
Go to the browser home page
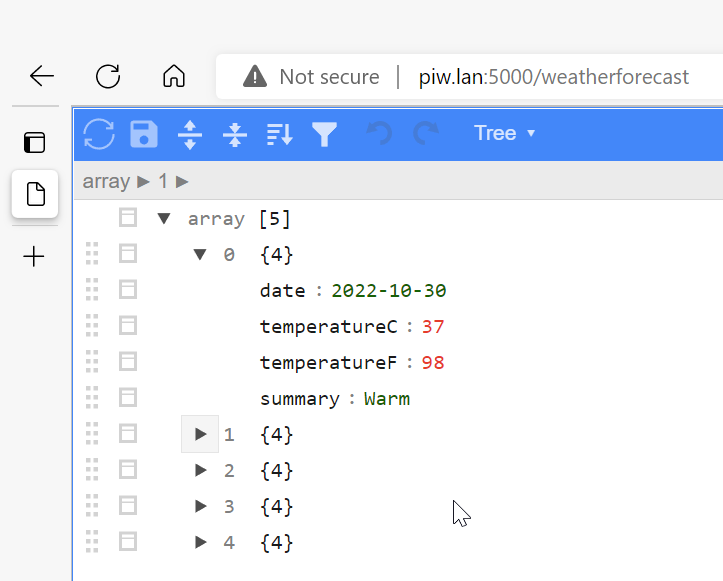pyautogui.click(x=174, y=76)
